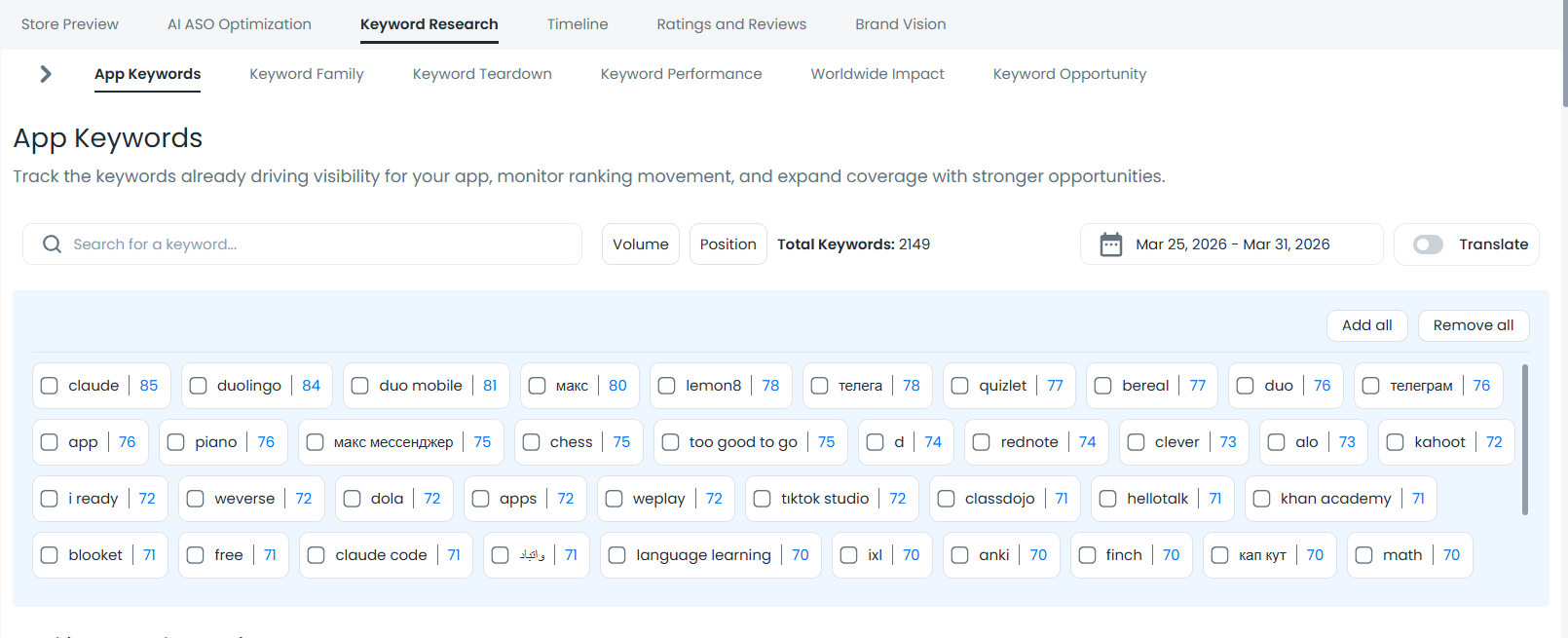Select the Keyword Research tab

429,24
